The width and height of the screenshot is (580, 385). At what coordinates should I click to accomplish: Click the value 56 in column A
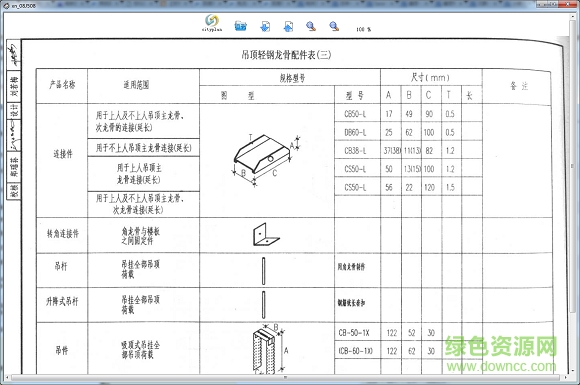389,188
